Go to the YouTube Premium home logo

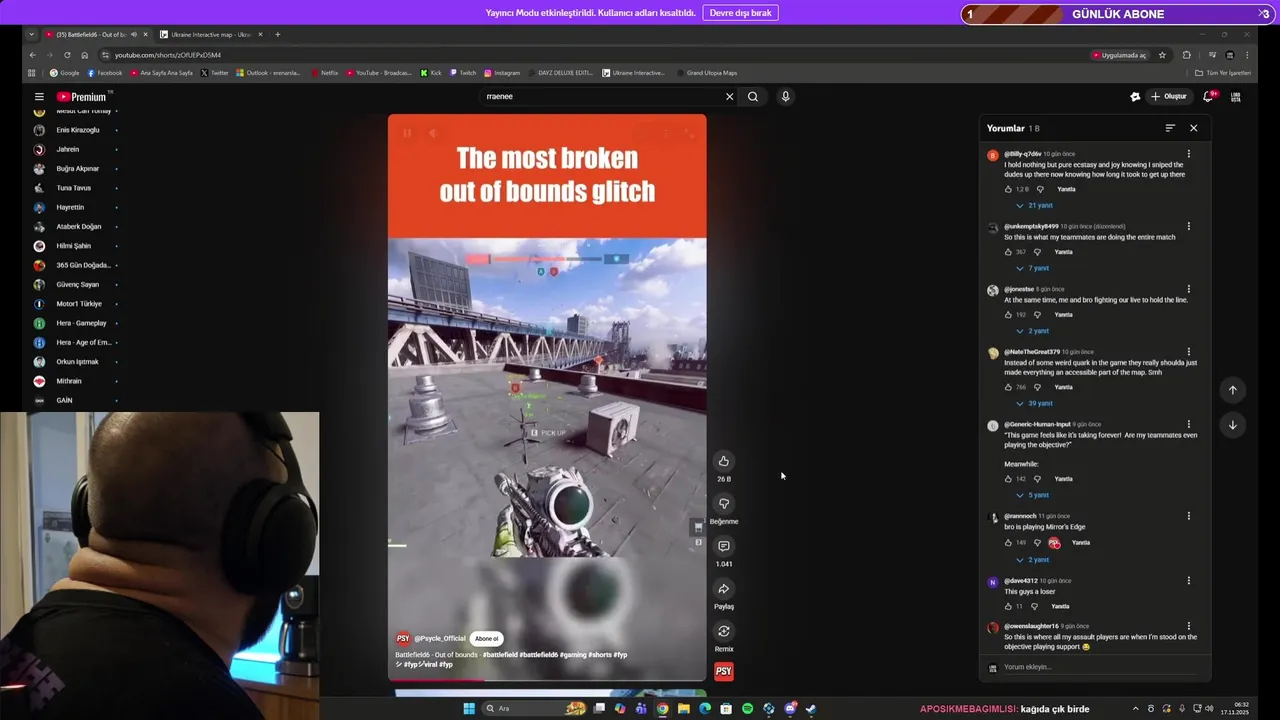point(84,97)
